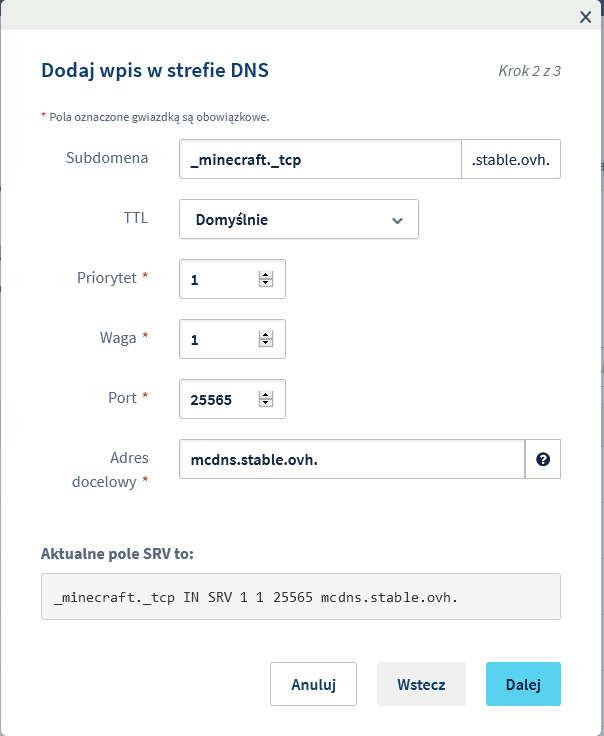Click the Adres docelowy field with mcdns.stable.ovh.
This screenshot has width=604, height=736.
coord(351,460)
